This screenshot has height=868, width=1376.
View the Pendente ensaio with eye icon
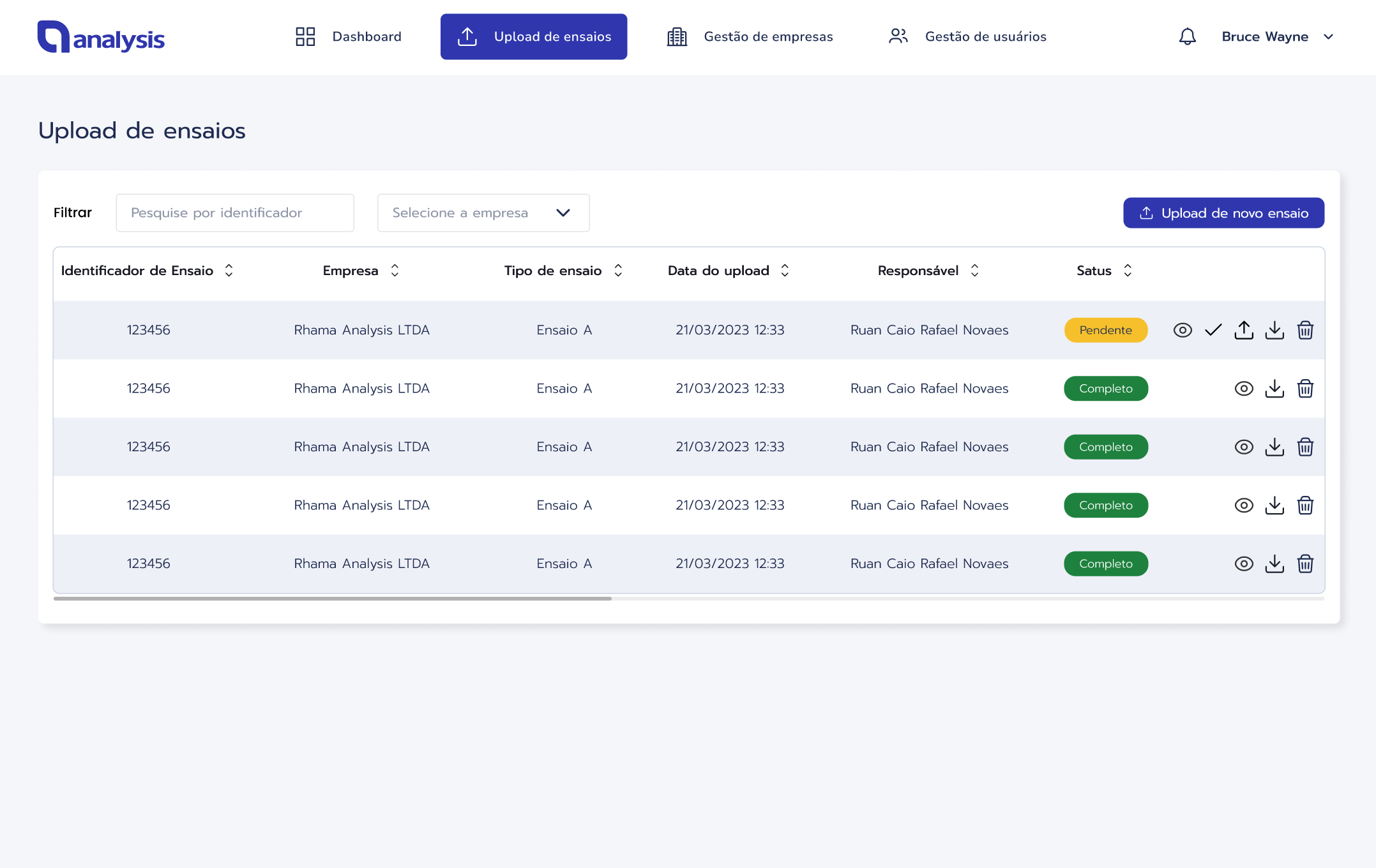point(1183,330)
